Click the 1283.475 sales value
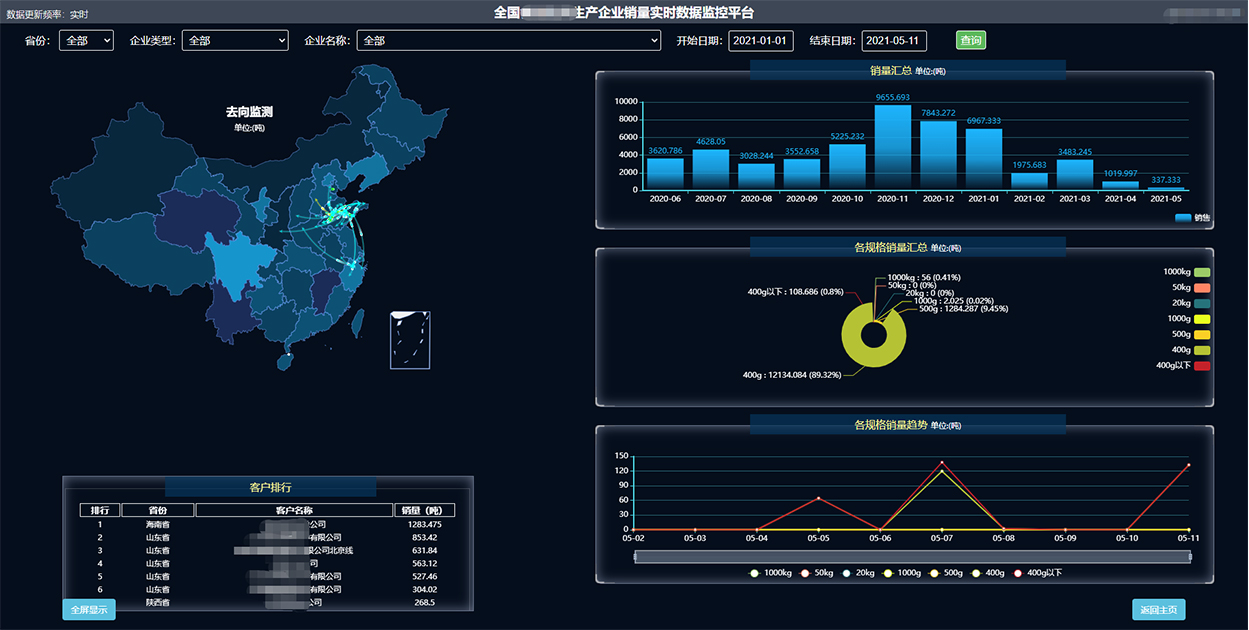 425,524
